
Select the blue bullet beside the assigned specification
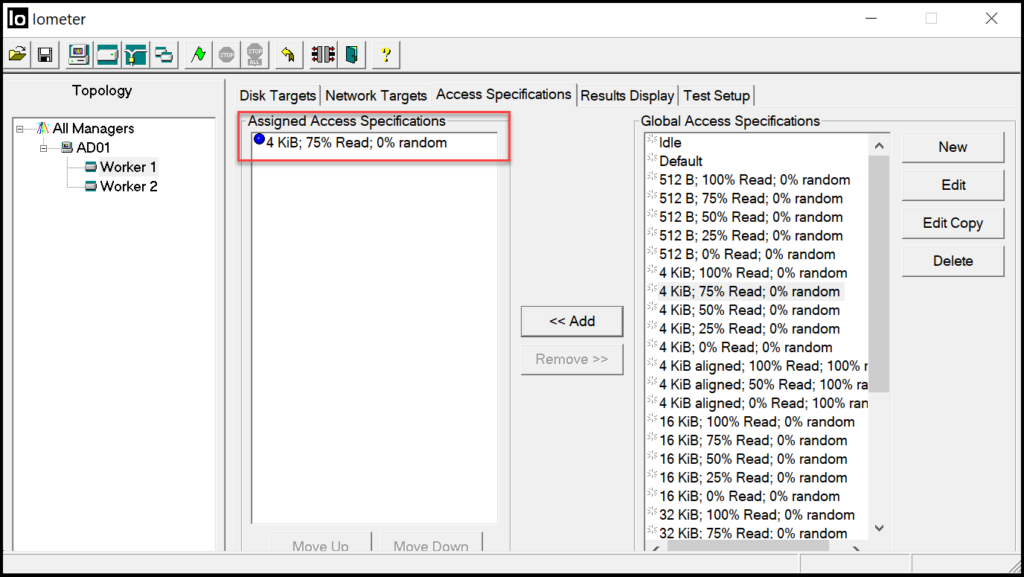coord(258,142)
